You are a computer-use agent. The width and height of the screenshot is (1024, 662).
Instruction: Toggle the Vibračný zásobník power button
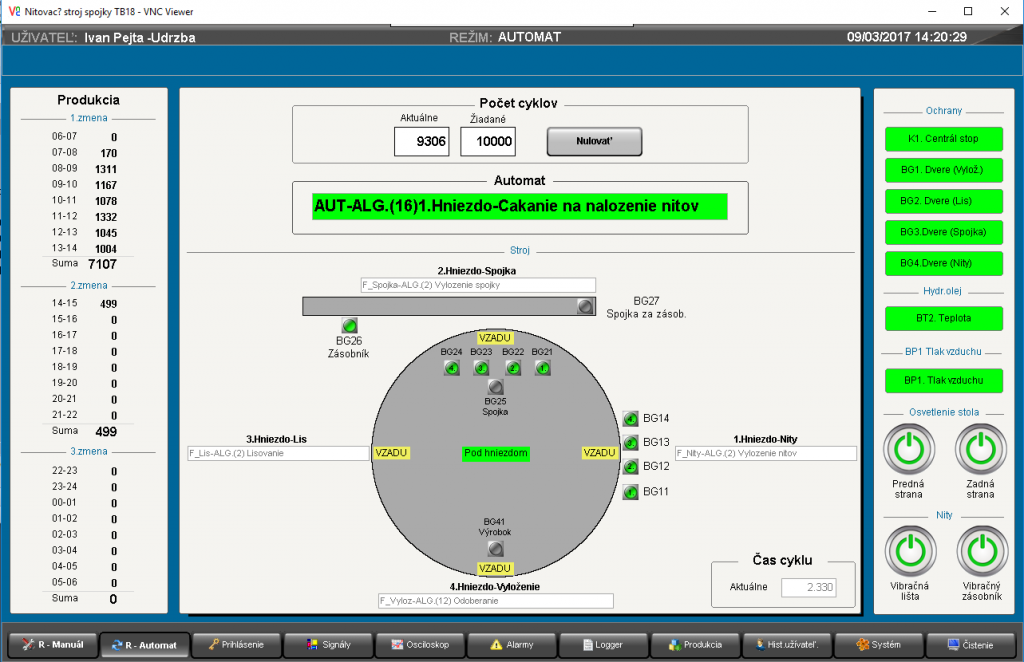tap(980, 550)
